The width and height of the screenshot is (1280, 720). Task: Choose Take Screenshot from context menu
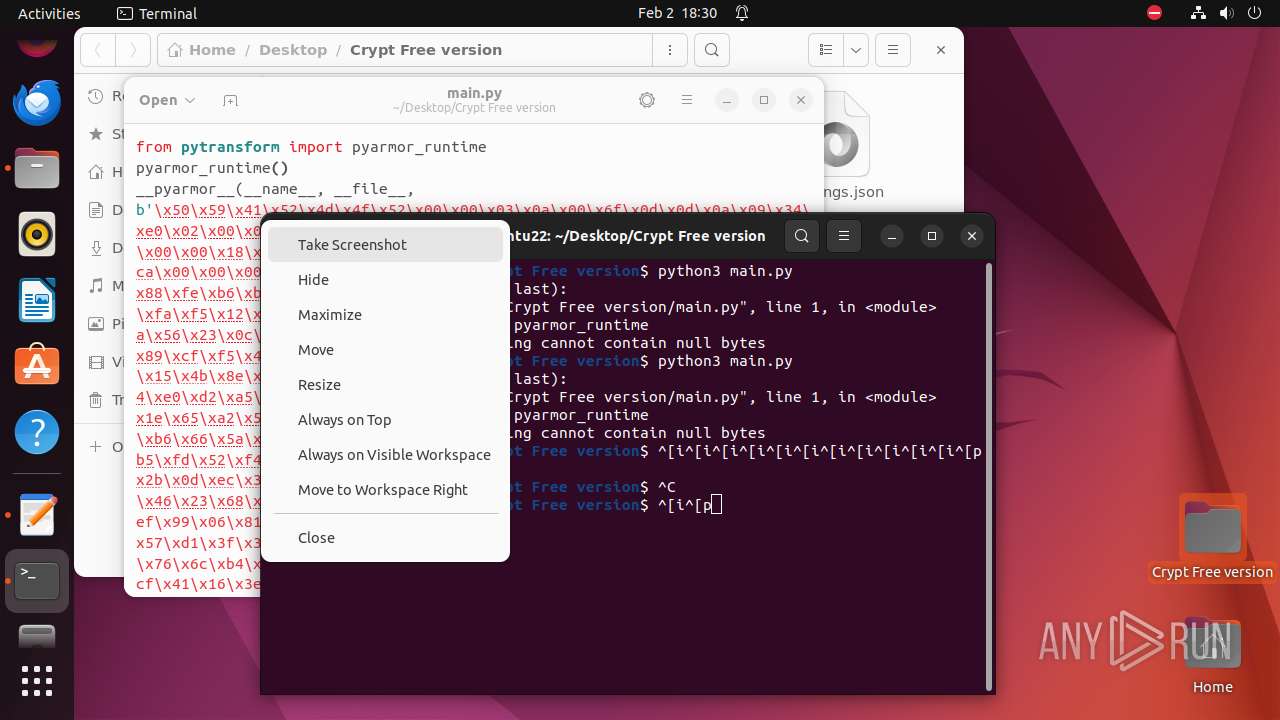point(385,245)
